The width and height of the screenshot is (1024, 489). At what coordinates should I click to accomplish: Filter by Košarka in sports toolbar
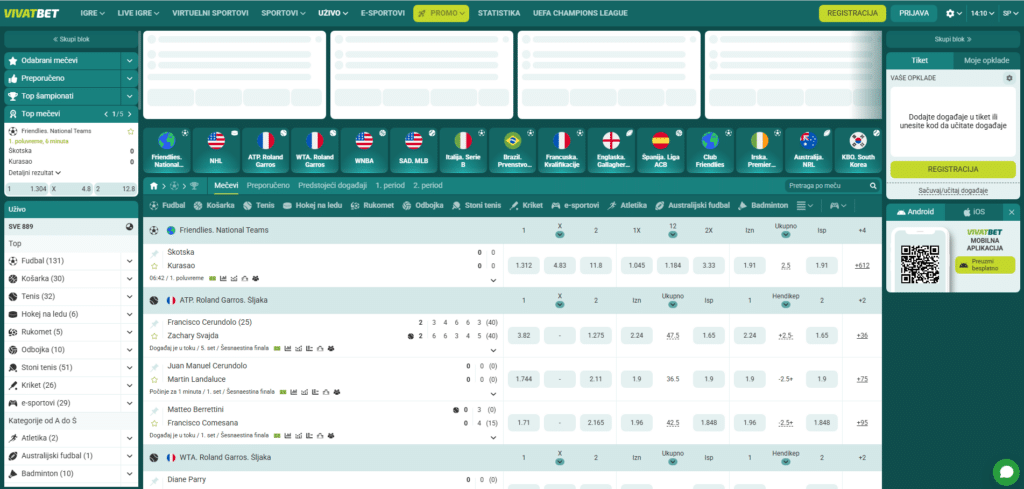[x=214, y=205]
